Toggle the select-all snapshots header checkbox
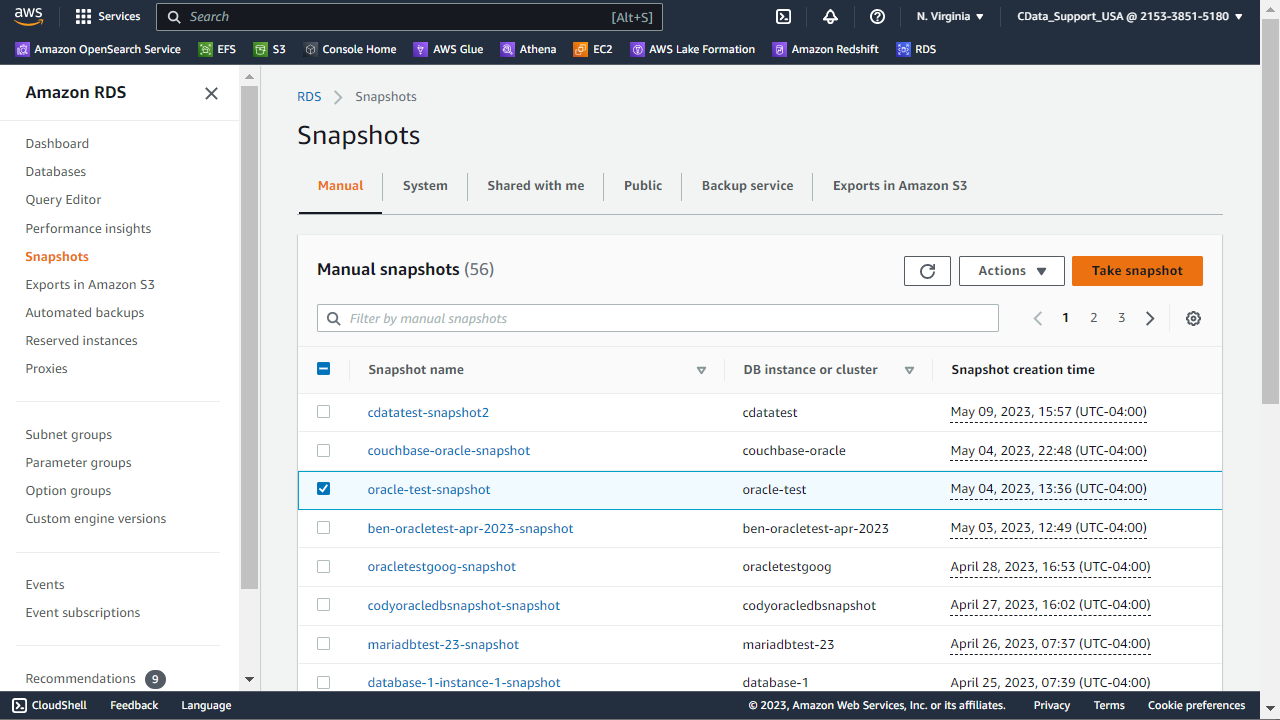This screenshot has height=720, width=1280. 323,369
